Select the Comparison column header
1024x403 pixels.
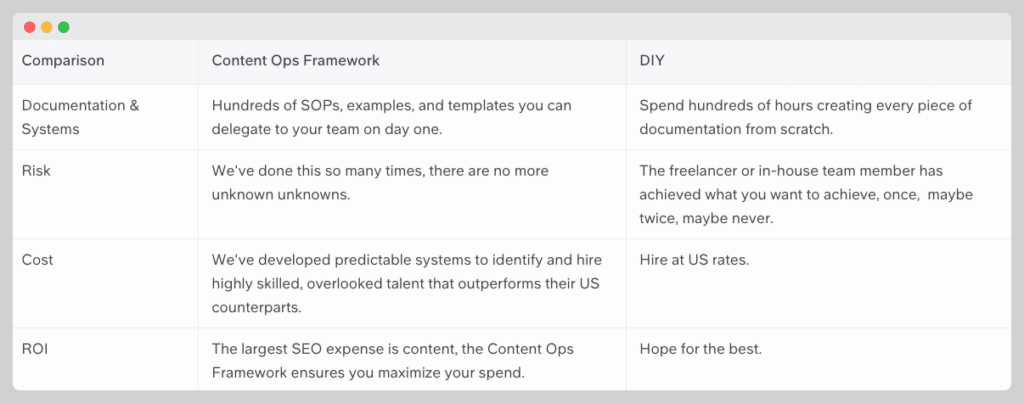coord(63,61)
